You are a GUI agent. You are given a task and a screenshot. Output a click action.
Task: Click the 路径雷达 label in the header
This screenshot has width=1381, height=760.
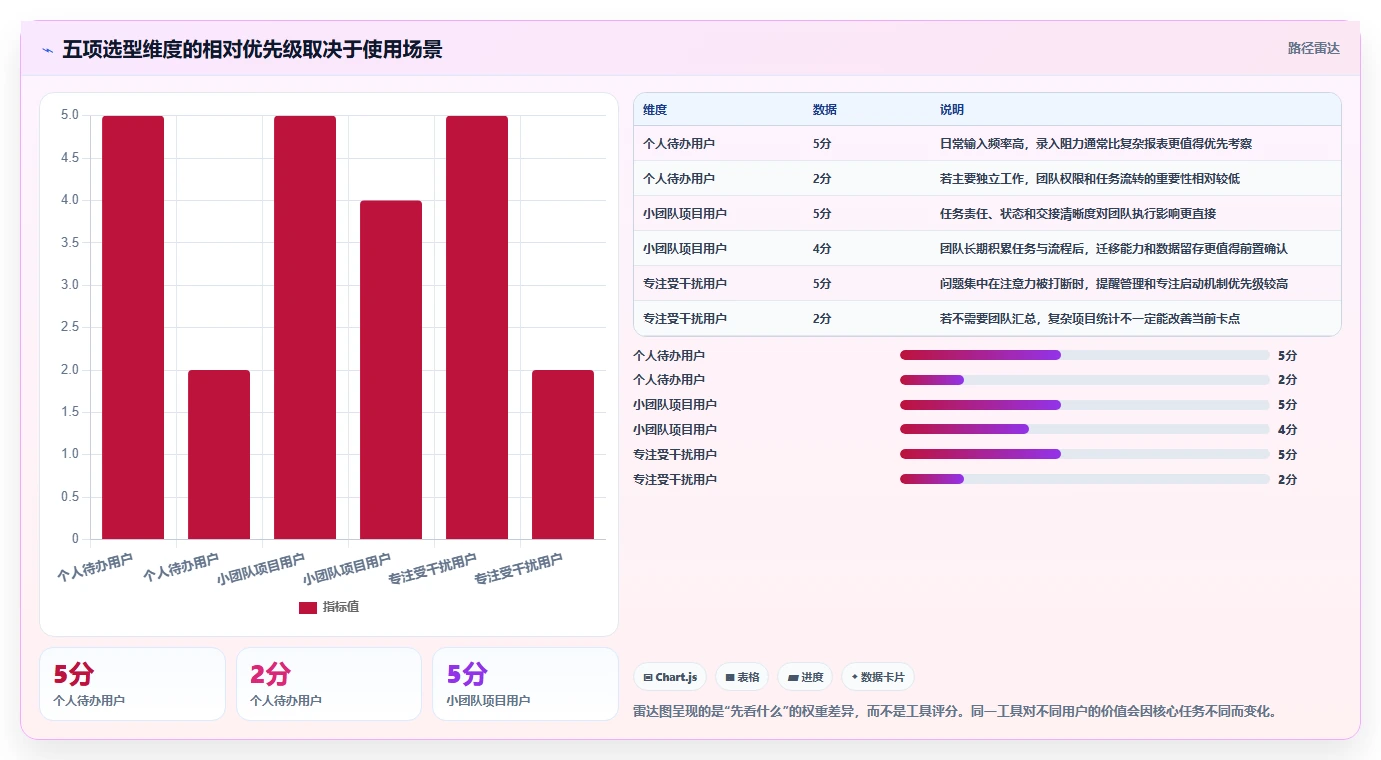[x=1313, y=48]
